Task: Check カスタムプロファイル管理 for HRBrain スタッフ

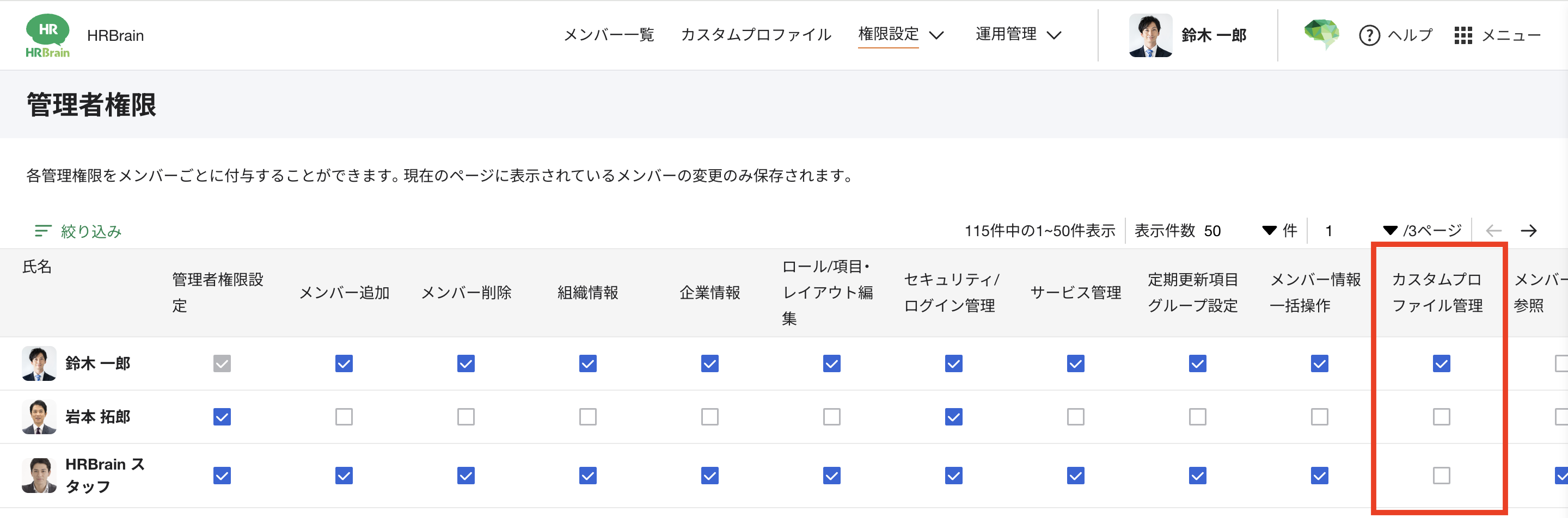Action: click(x=1441, y=476)
